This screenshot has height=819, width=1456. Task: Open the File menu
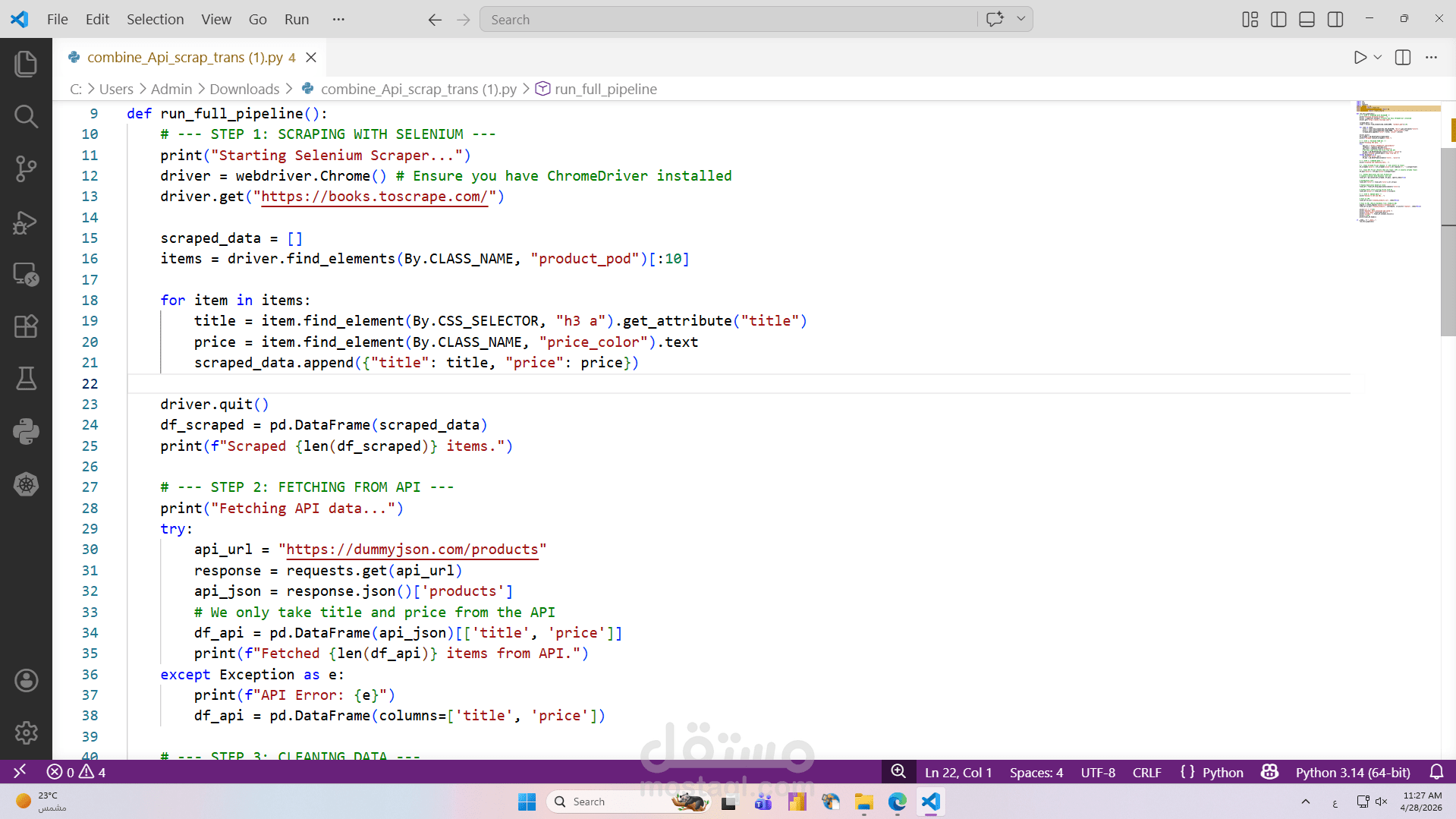57,20
